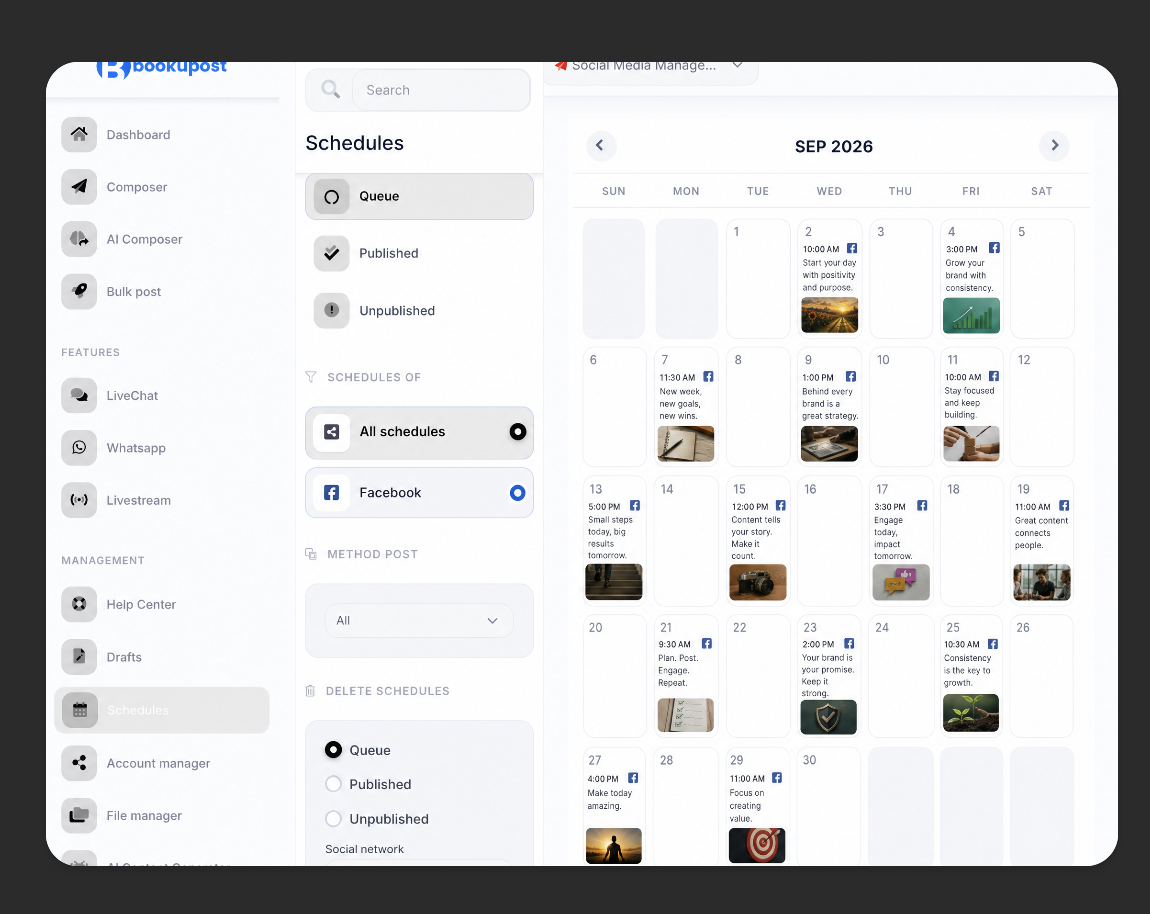1150x914 pixels.
Task: Choose Queue under Delete Schedules
Action: pos(334,750)
